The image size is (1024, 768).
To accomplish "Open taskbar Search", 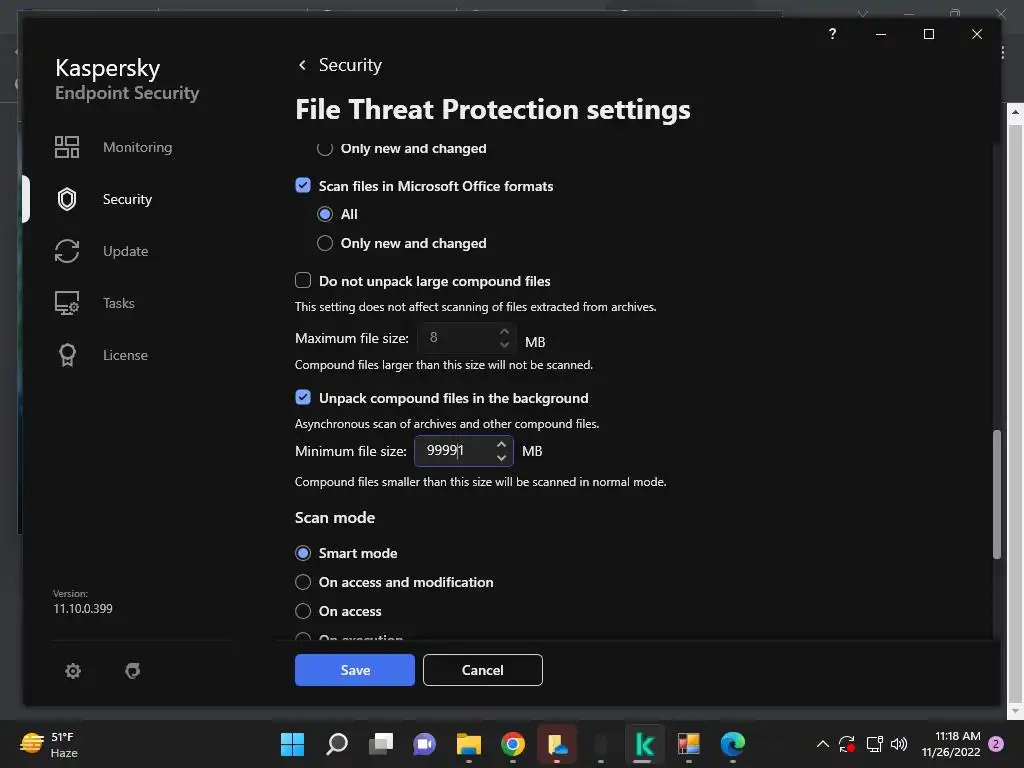I will point(336,744).
